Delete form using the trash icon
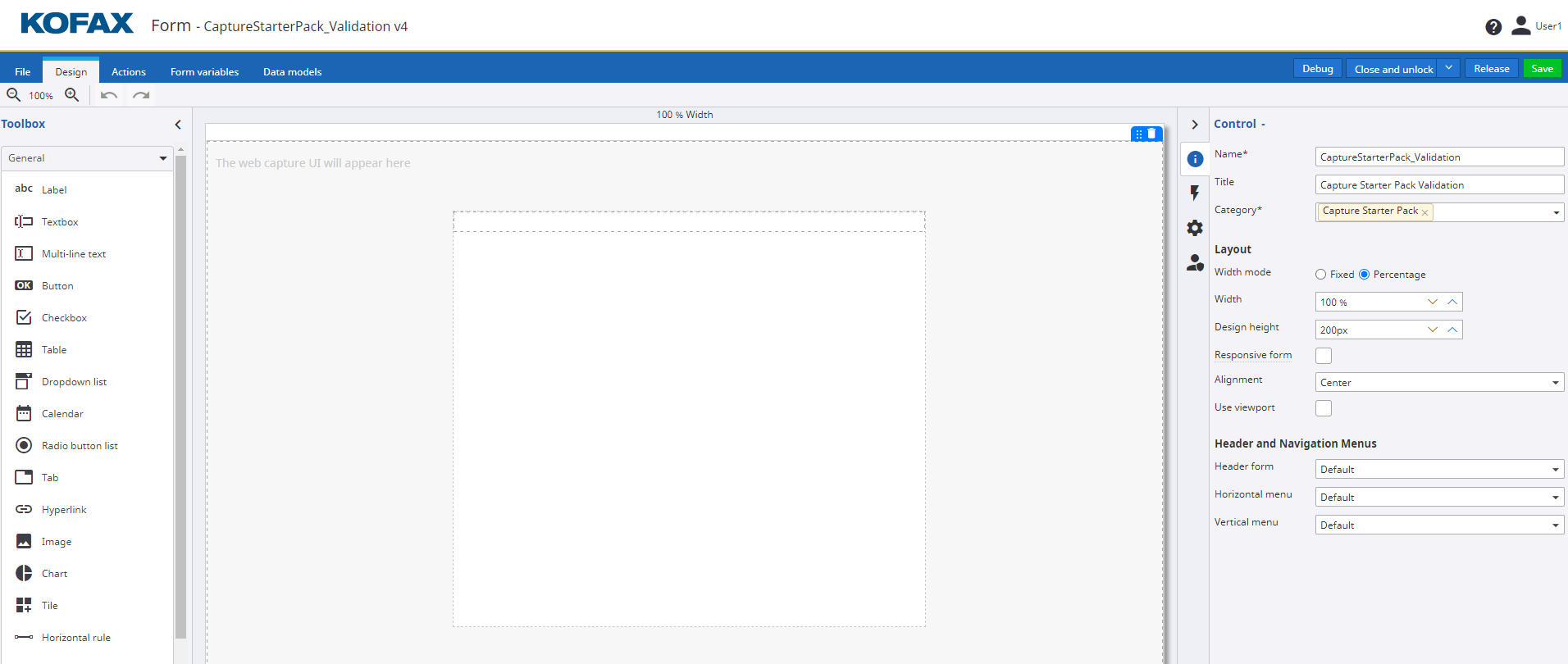The image size is (1568, 664). click(x=1152, y=134)
